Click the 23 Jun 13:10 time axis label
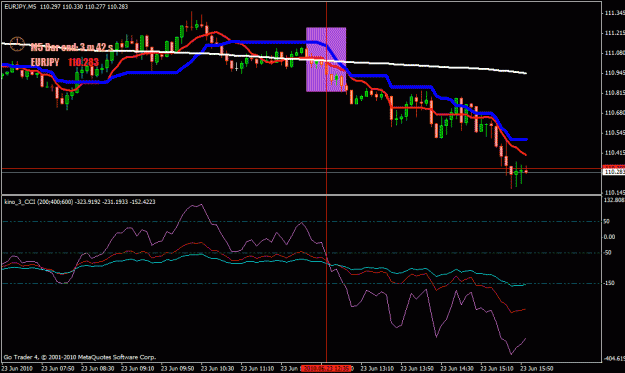625x373 pixels. pyautogui.click(x=377, y=369)
